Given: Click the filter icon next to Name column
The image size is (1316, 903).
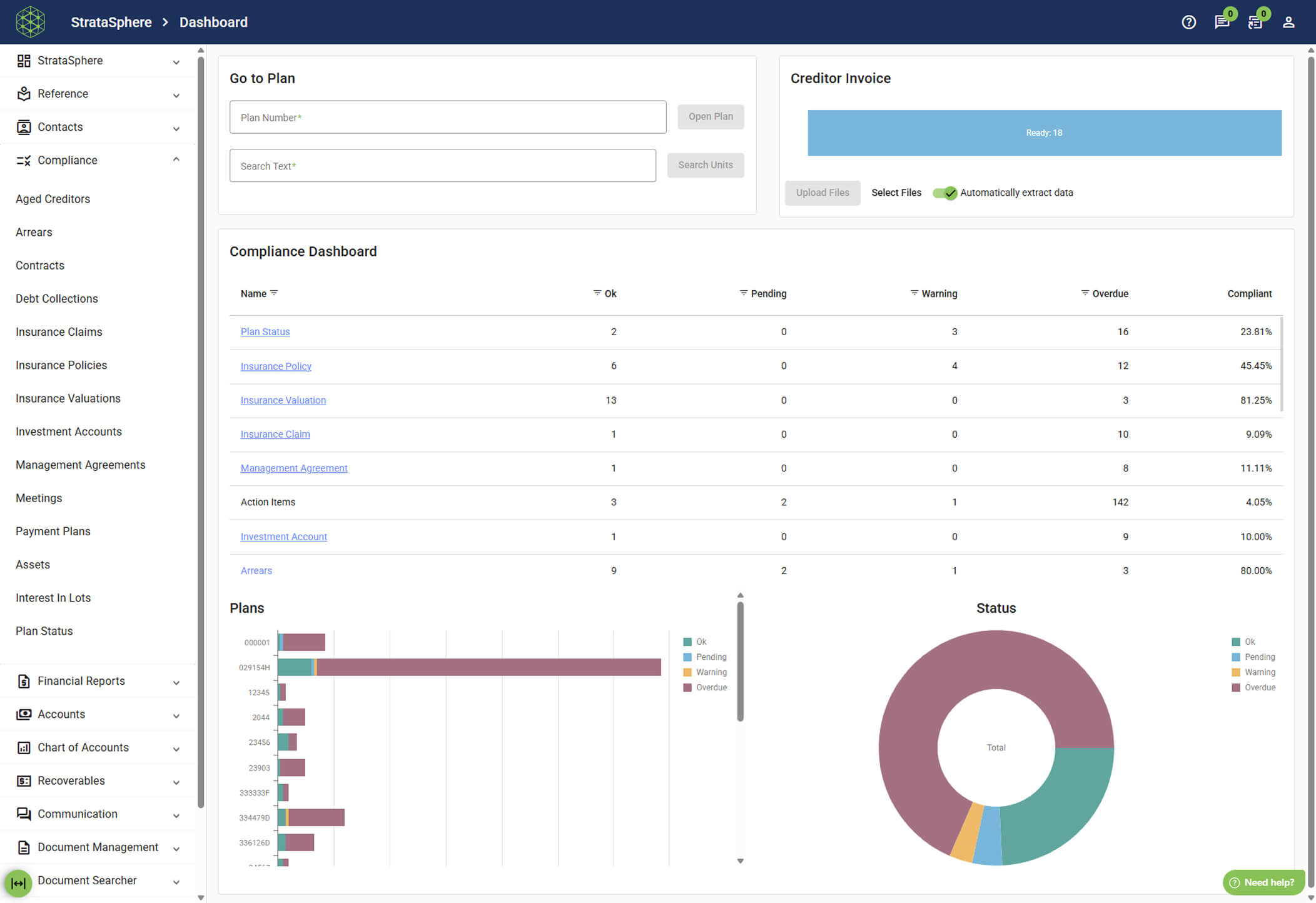Looking at the screenshot, I should [274, 293].
